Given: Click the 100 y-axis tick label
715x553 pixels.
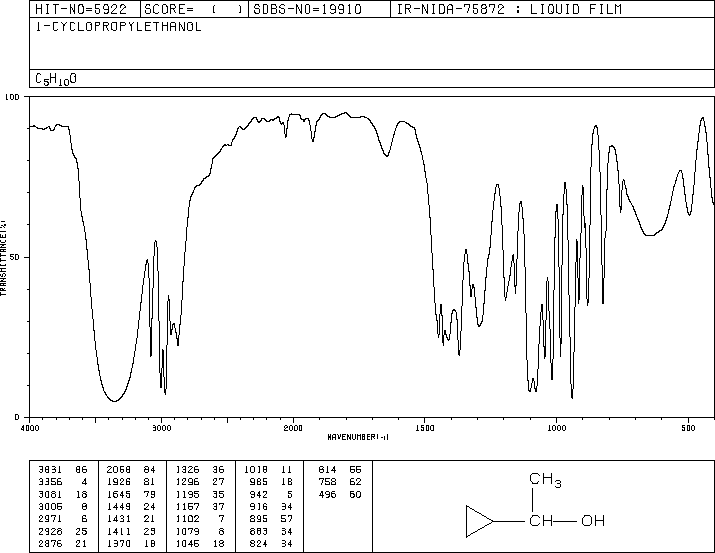Looking at the screenshot, I should pyautogui.click(x=12, y=97).
